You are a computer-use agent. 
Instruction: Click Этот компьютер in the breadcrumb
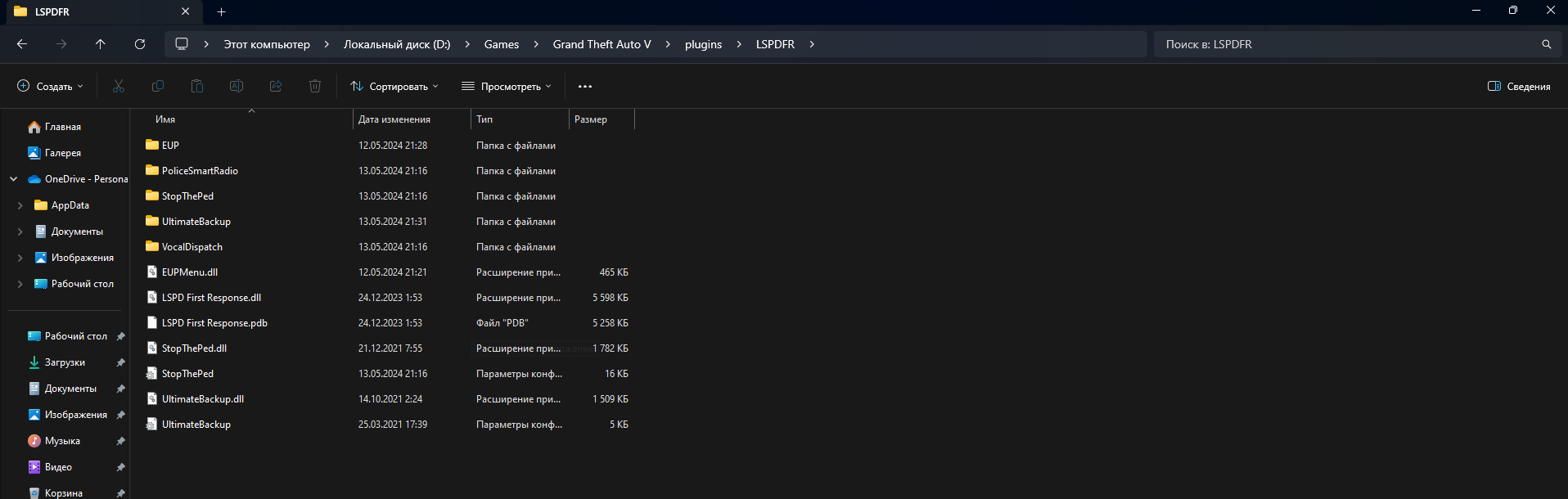(267, 44)
